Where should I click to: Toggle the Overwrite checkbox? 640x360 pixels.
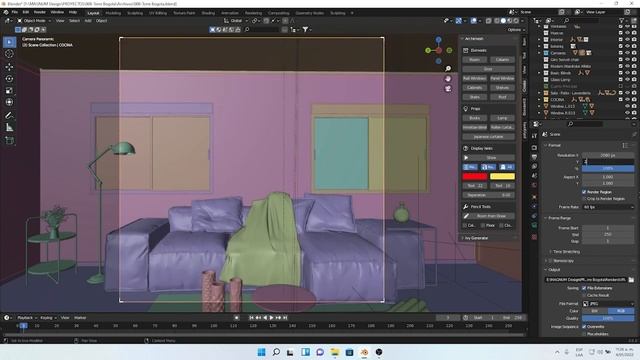(584, 327)
